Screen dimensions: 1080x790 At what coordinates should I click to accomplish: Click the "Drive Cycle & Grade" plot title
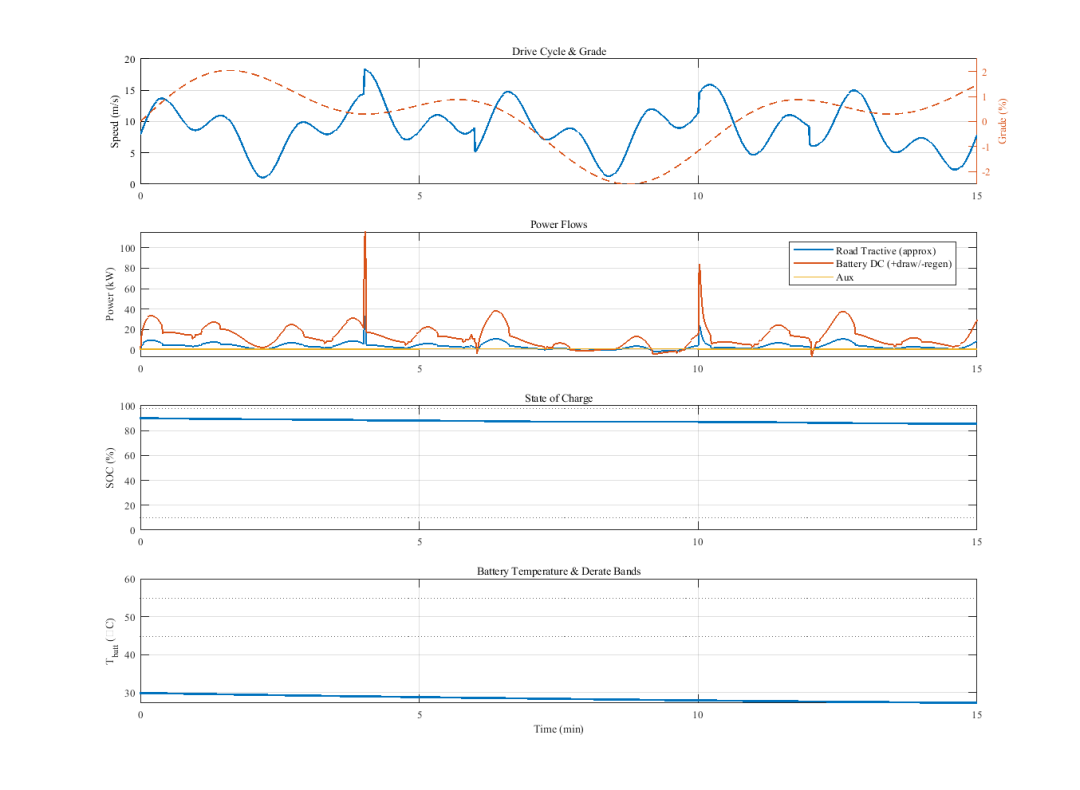559,51
